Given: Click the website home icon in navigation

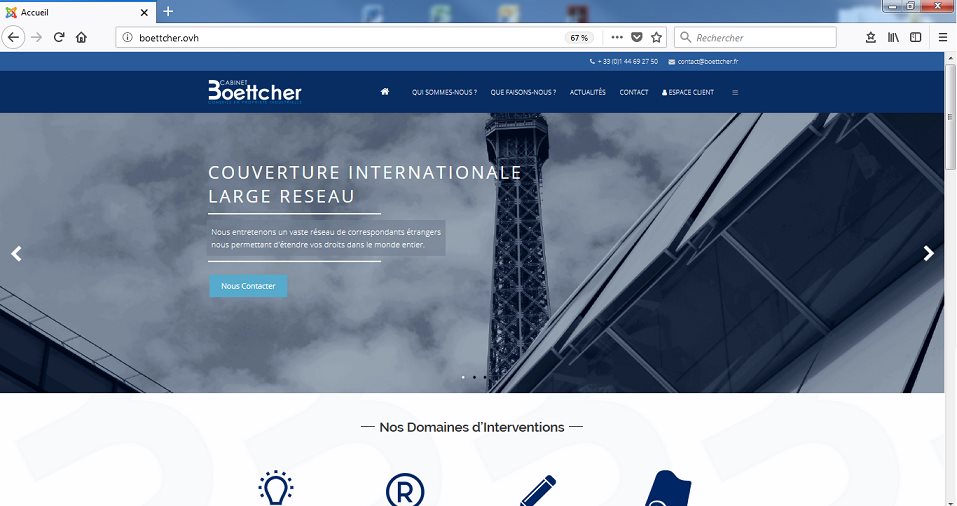Looking at the screenshot, I should 385,92.
